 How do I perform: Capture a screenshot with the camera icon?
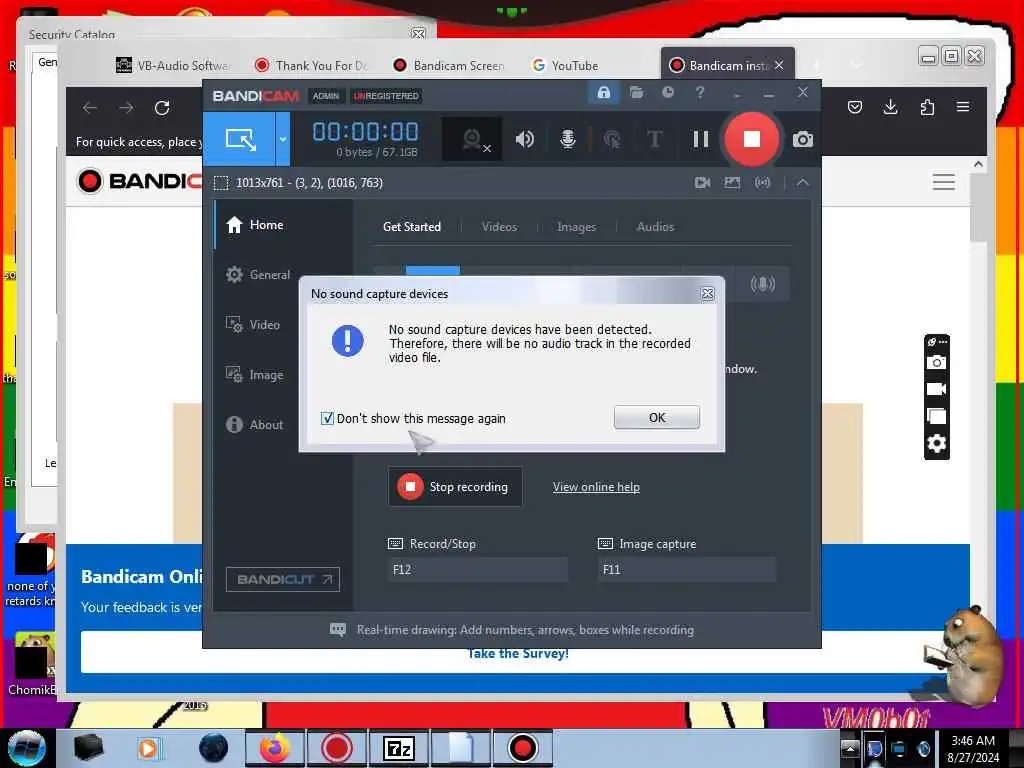click(803, 139)
